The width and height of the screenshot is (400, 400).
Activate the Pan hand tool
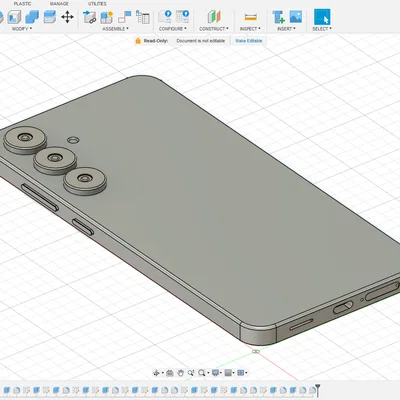click(x=180, y=373)
